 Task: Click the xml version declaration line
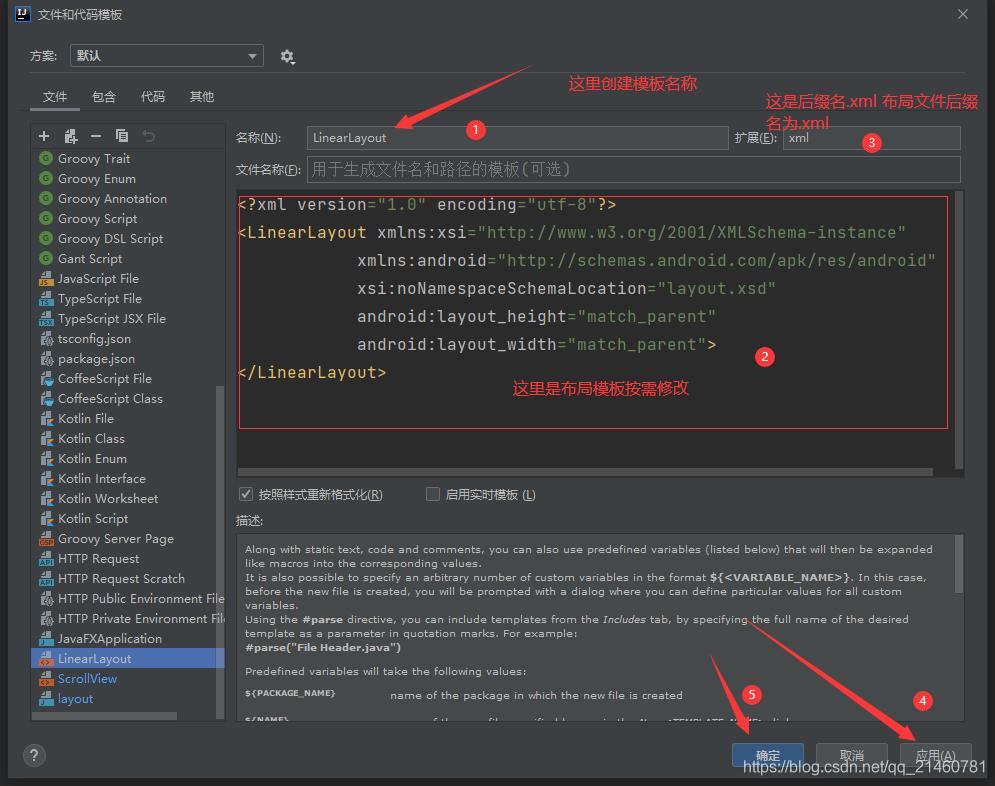pyautogui.click(x=427, y=204)
